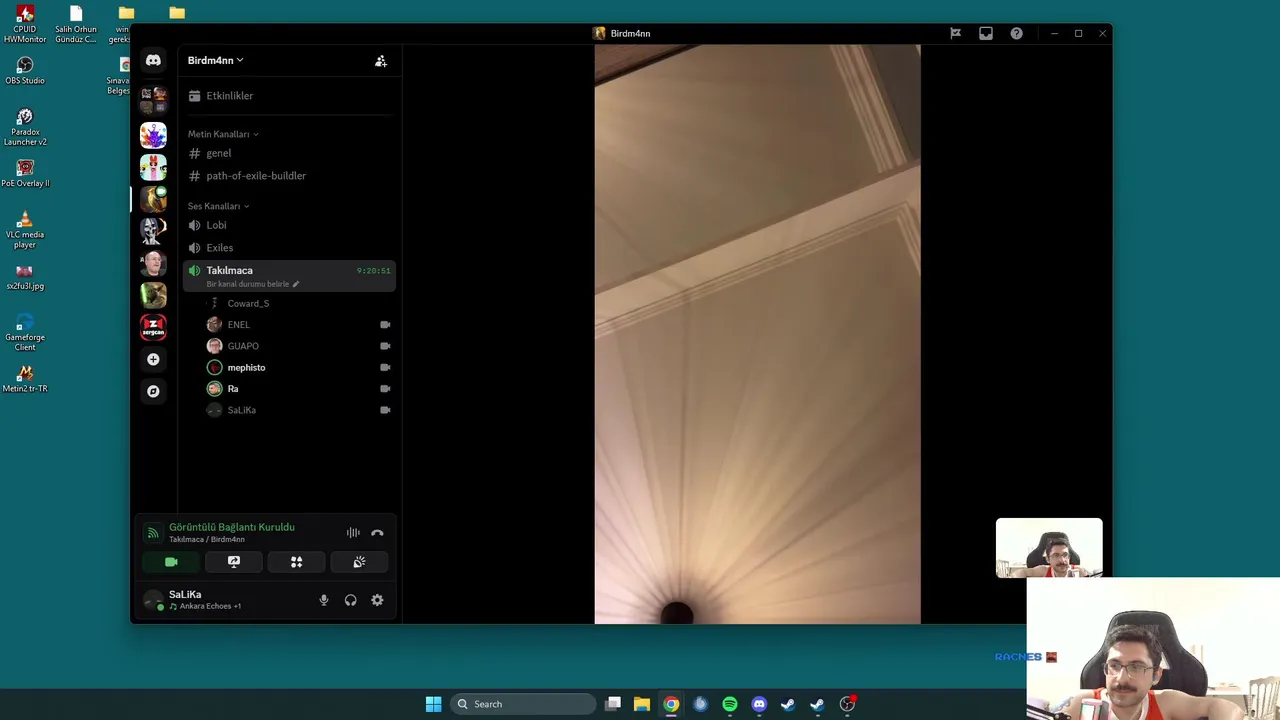Join the Exiles voice channel
Screen dimensions: 1280x720
(x=289, y=248)
